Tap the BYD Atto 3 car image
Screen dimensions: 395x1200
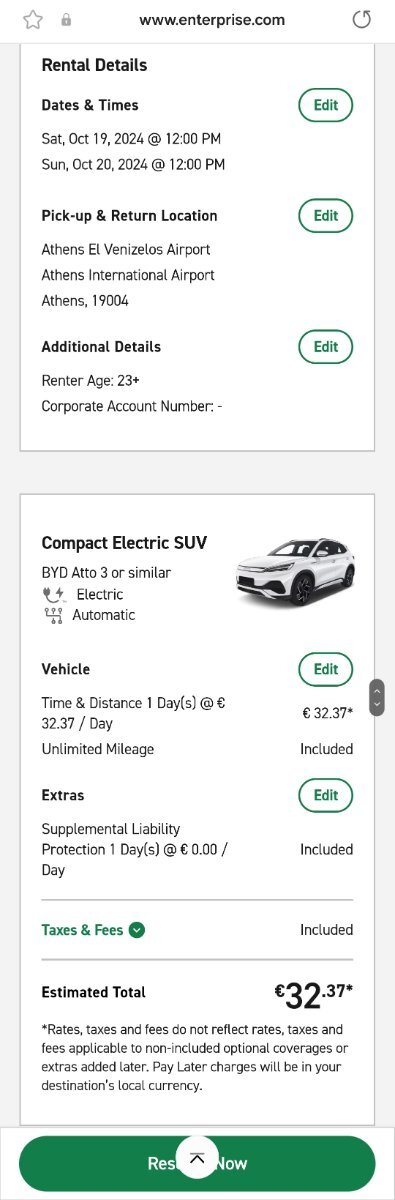[x=294, y=572]
